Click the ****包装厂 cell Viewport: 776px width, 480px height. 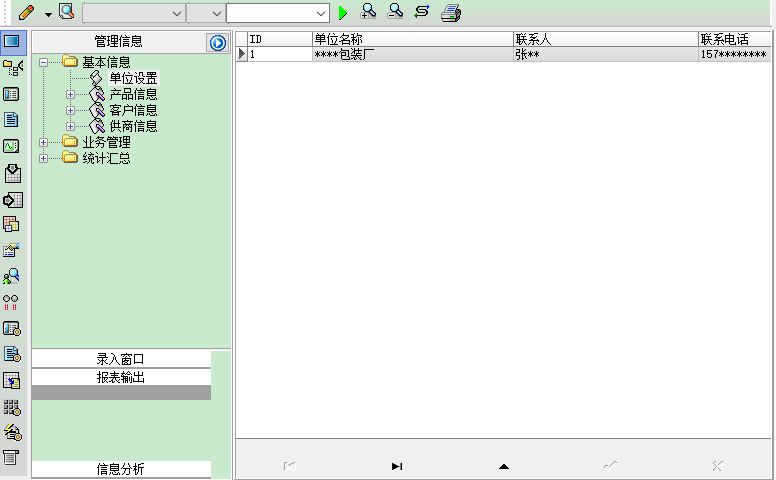click(x=413, y=54)
